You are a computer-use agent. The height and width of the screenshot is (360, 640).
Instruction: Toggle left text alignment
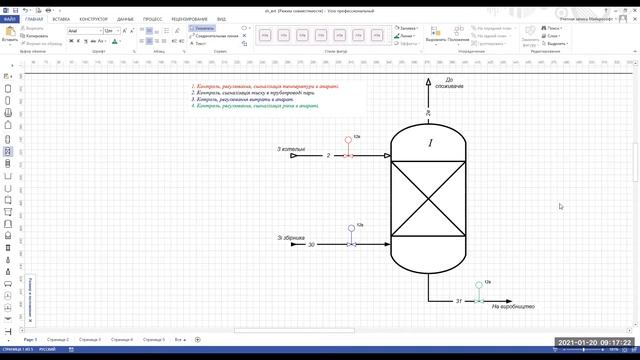point(142,41)
